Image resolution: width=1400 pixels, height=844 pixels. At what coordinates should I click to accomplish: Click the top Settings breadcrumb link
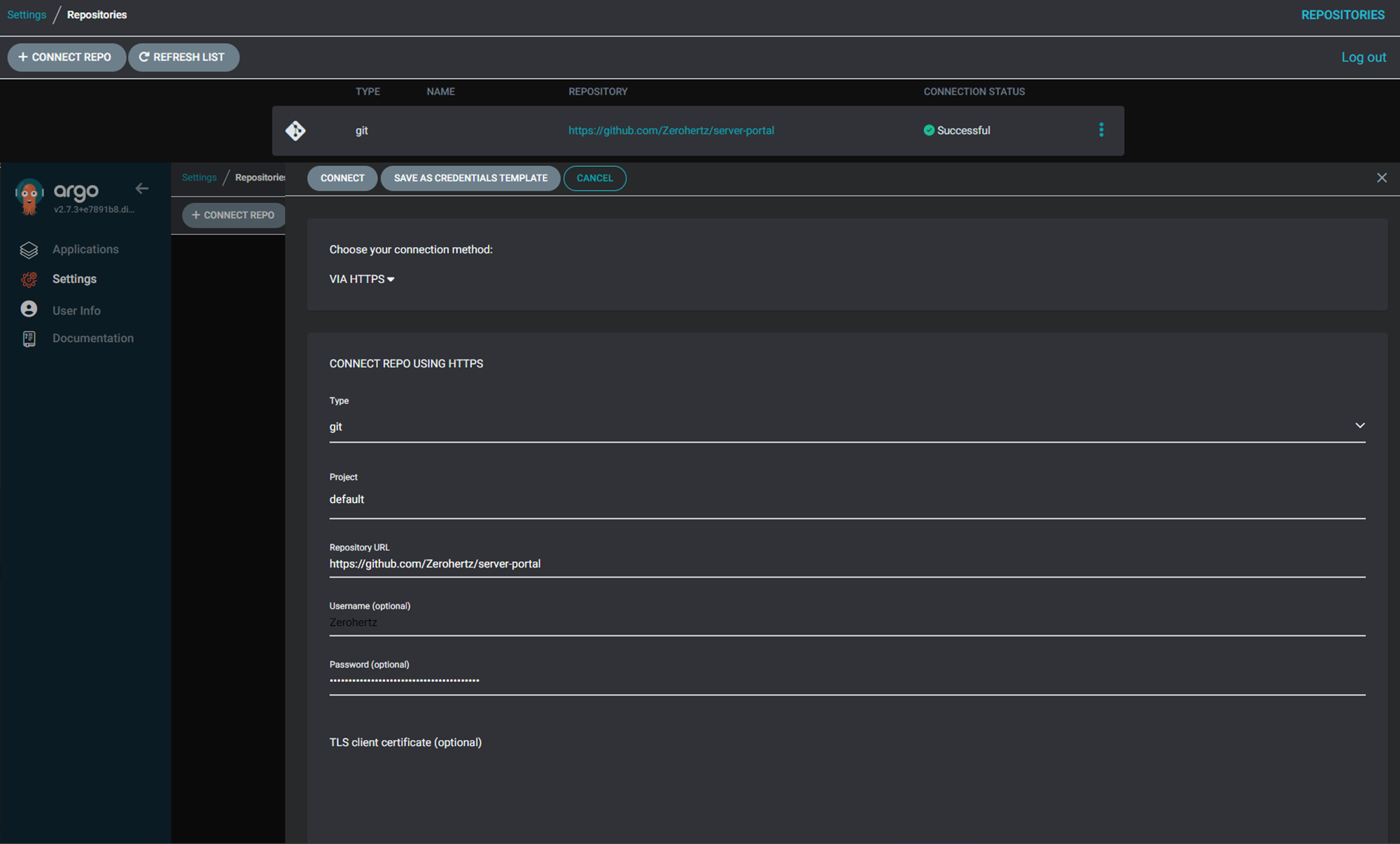point(27,15)
